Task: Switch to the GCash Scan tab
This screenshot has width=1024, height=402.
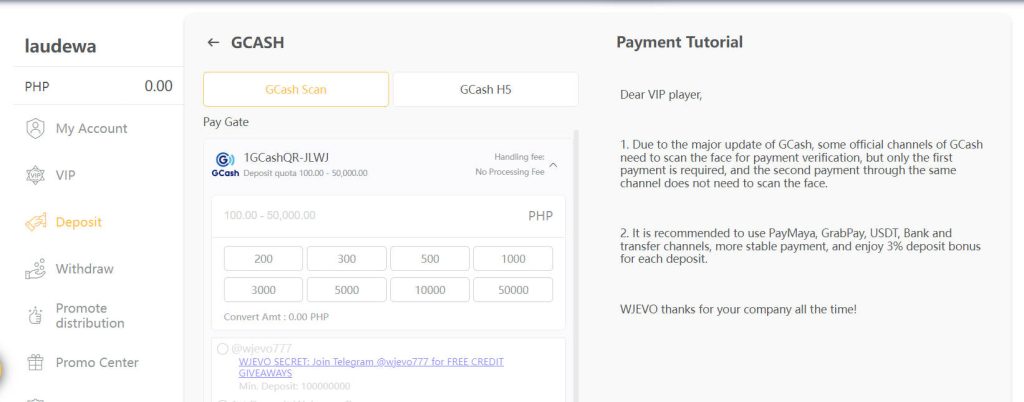Action: click(x=296, y=89)
